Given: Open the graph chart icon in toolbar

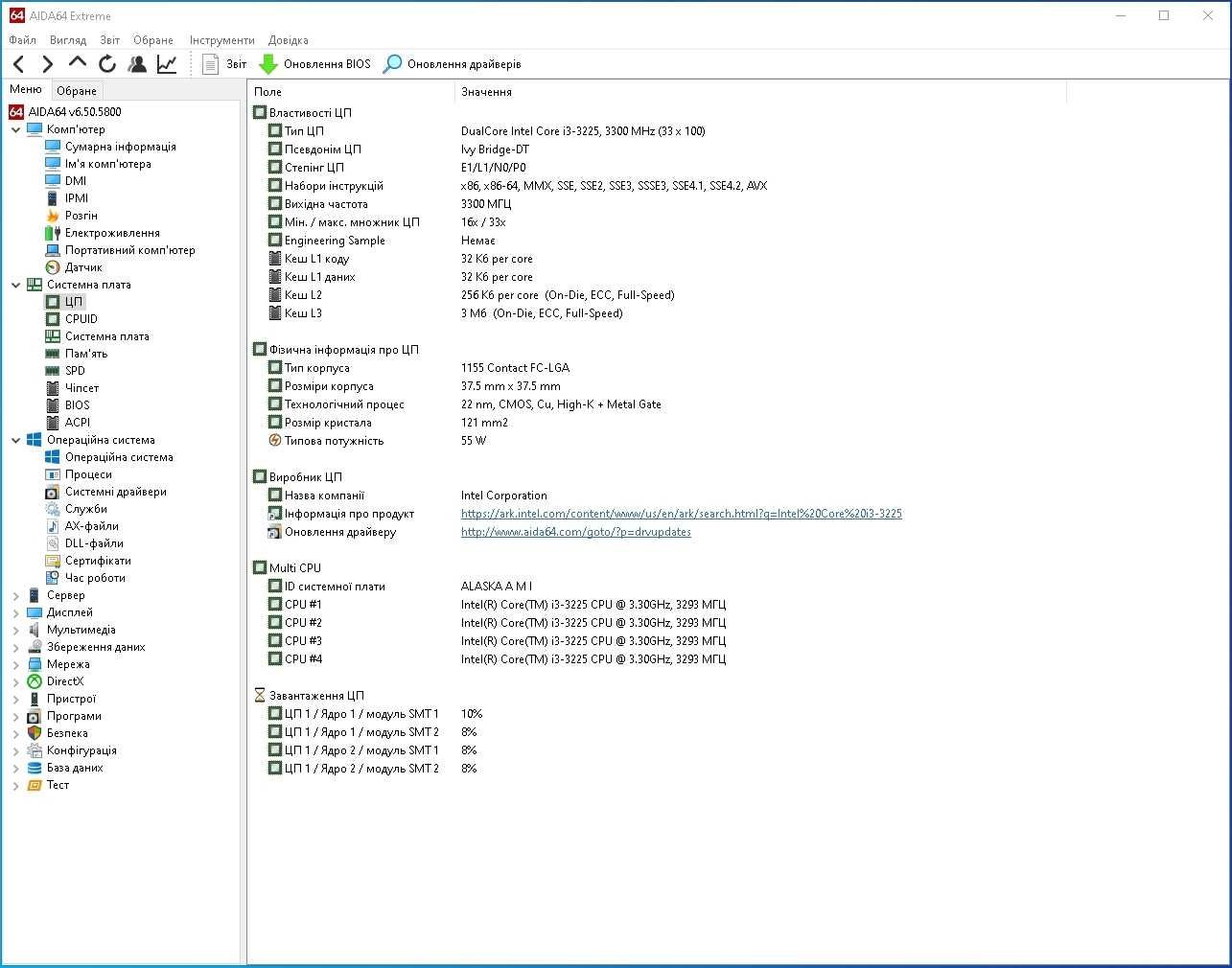Looking at the screenshot, I should click(167, 64).
